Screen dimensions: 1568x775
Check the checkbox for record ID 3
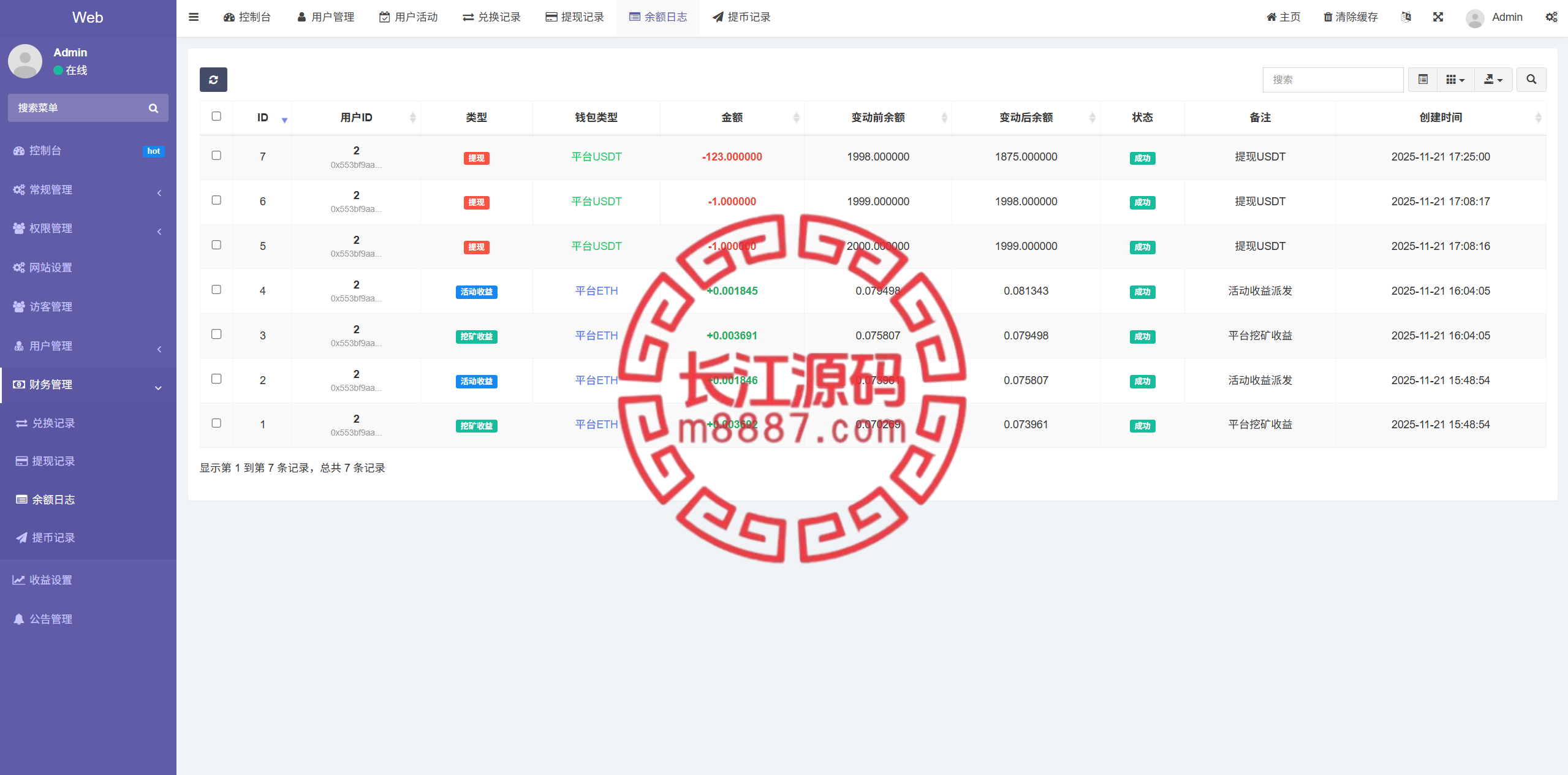click(x=216, y=335)
